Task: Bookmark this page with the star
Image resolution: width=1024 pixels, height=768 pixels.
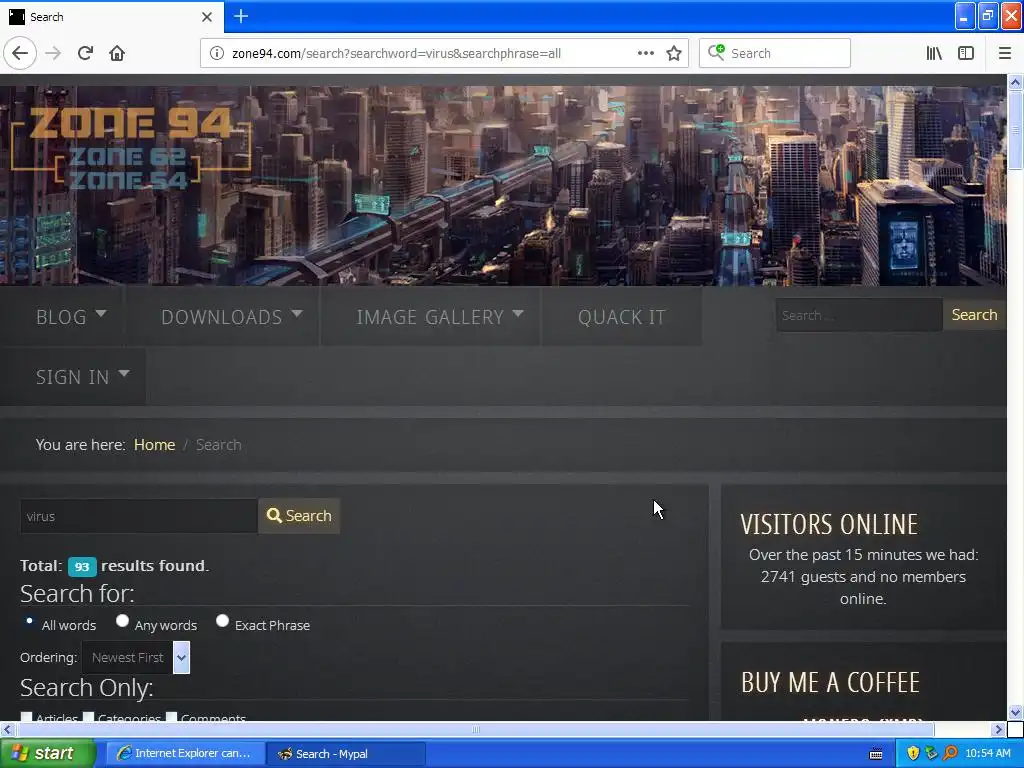Action: click(x=674, y=53)
